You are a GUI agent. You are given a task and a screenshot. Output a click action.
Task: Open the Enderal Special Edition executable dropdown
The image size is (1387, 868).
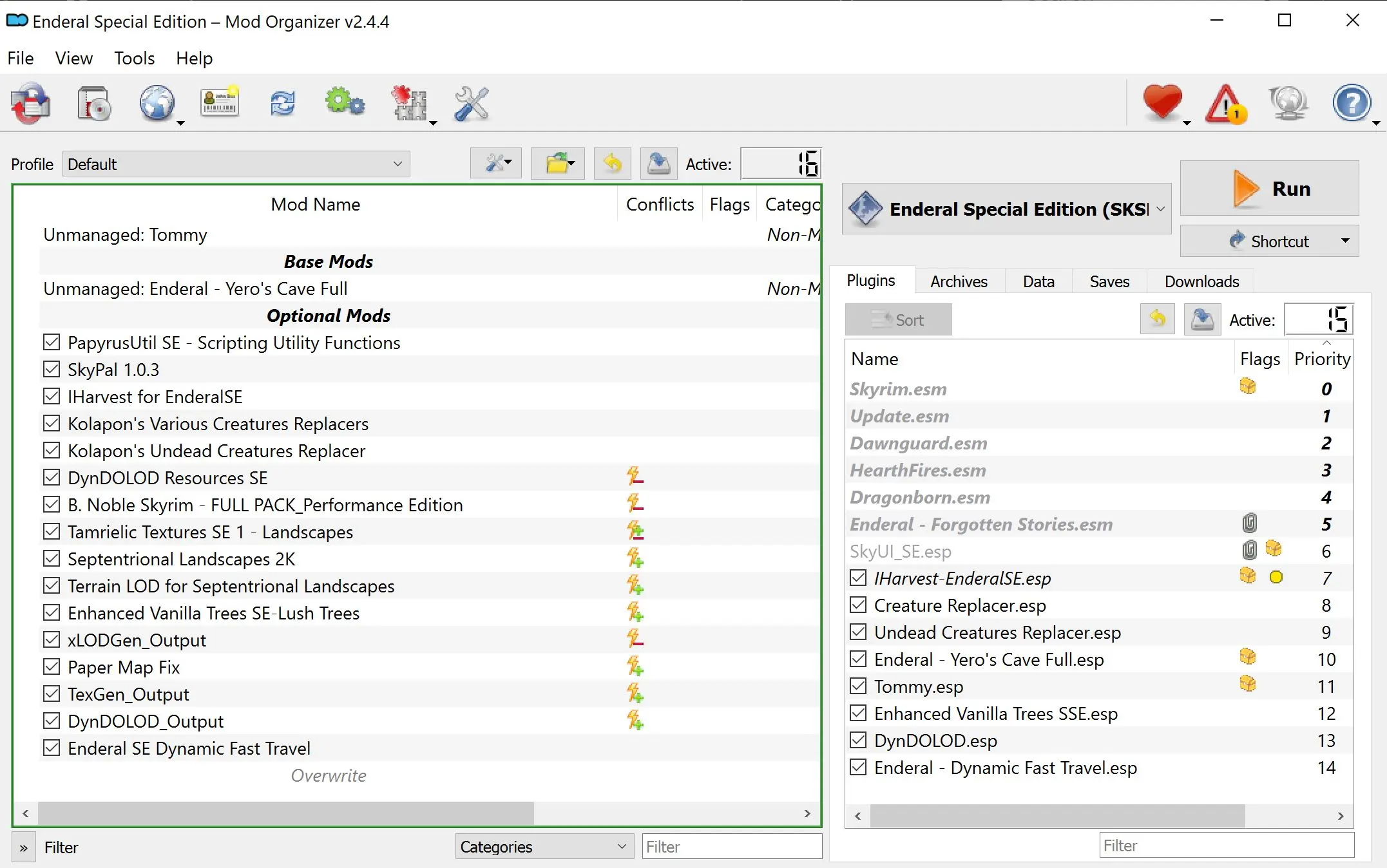click(1006, 209)
